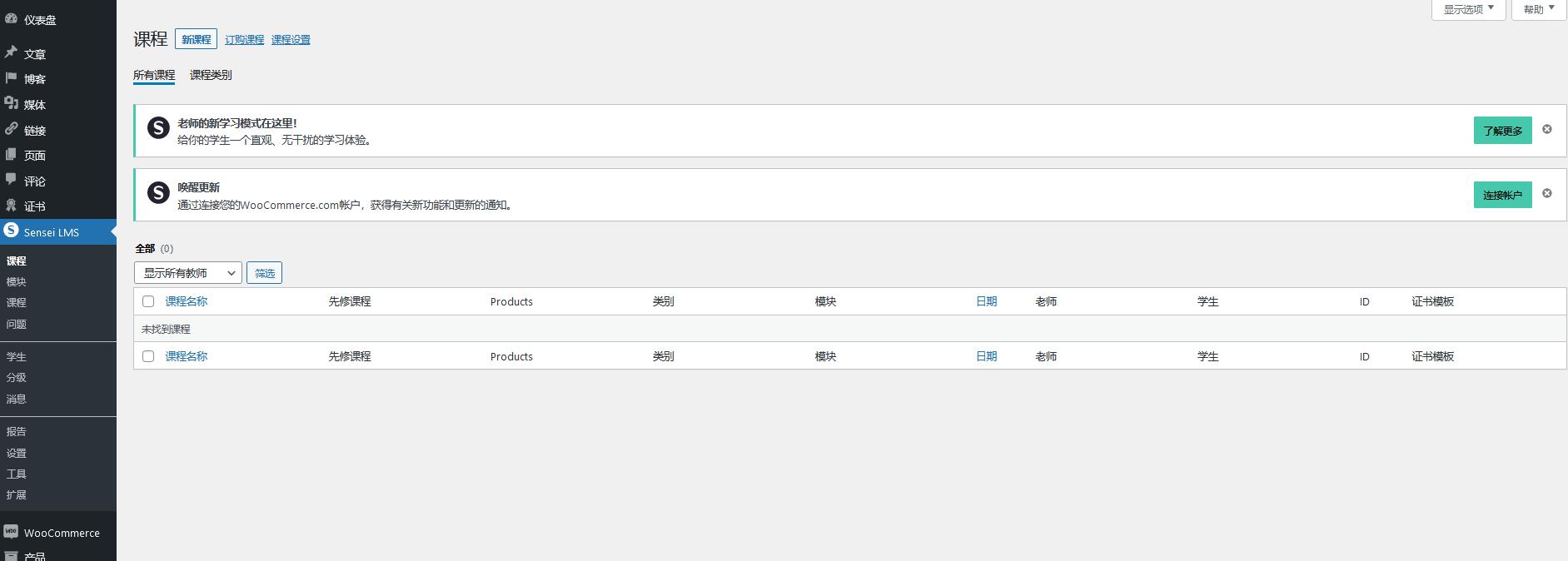Open 报告 in Sensei submenu

pyautogui.click(x=17, y=431)
